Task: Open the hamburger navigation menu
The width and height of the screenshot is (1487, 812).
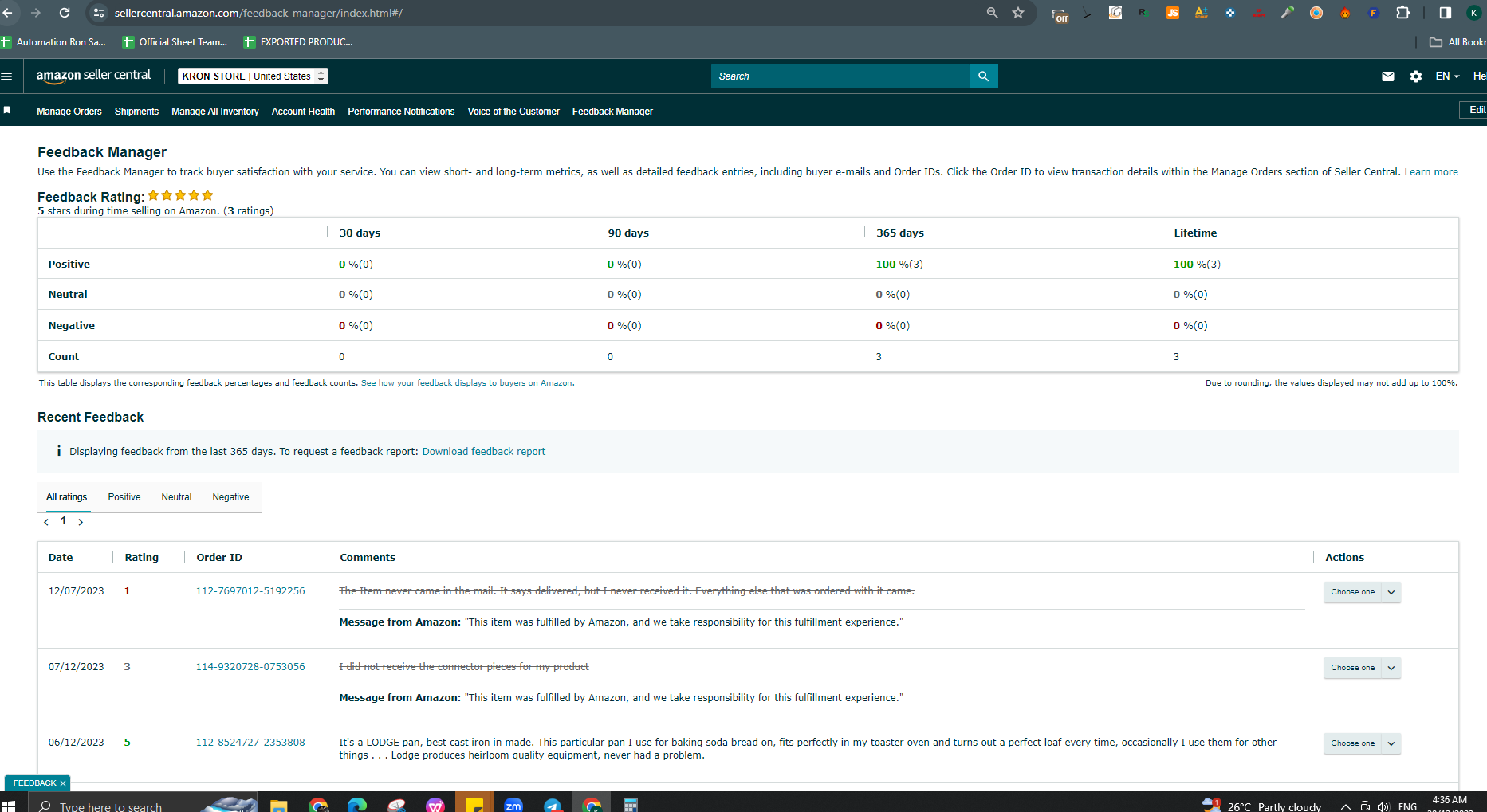Action: click(6, 76)
